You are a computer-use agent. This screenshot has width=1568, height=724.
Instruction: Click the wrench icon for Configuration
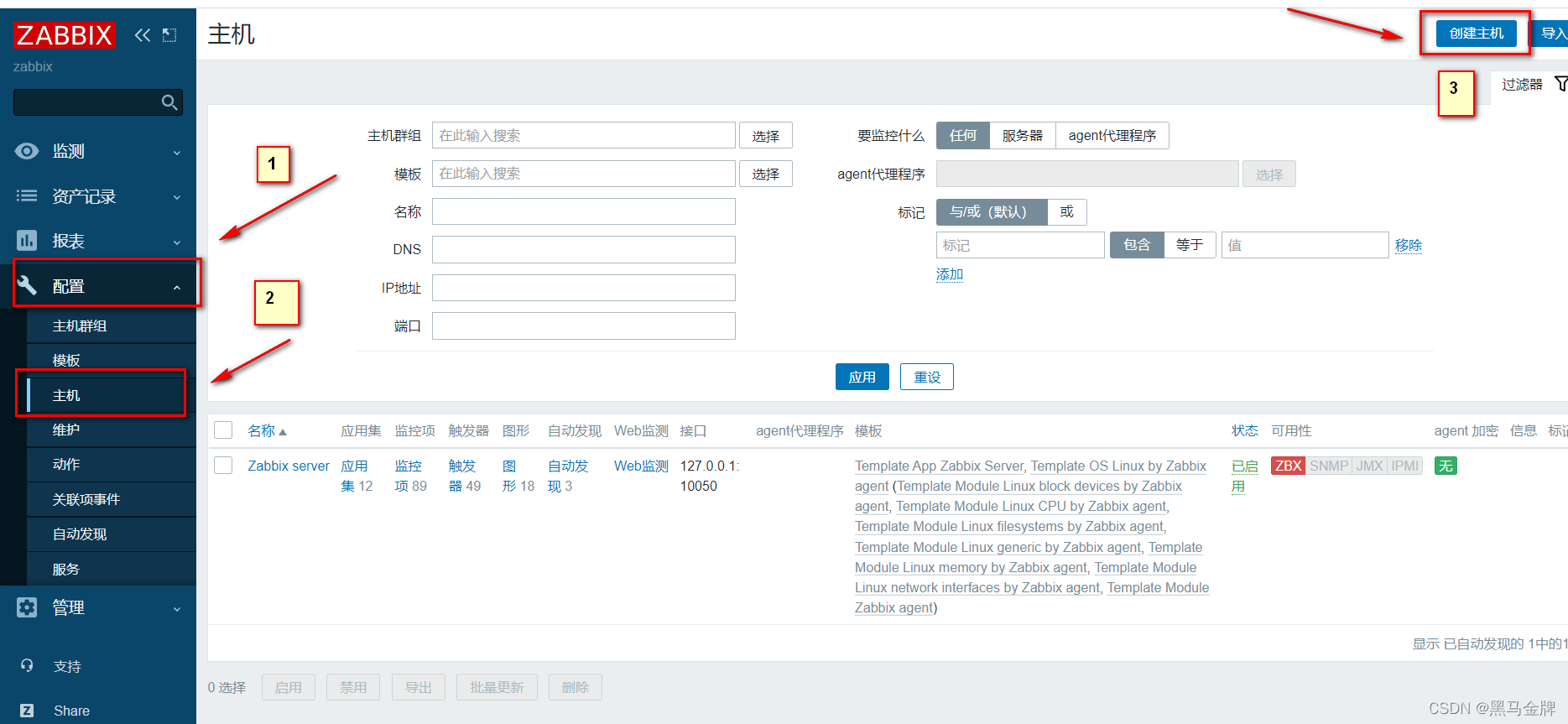[x=27, y=286]
